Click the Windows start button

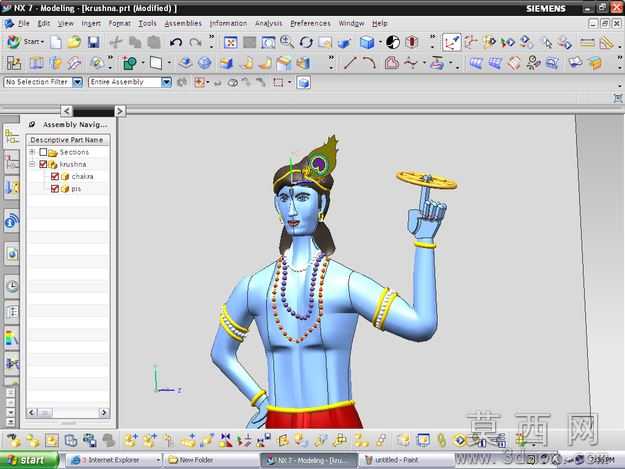(29, 460)
